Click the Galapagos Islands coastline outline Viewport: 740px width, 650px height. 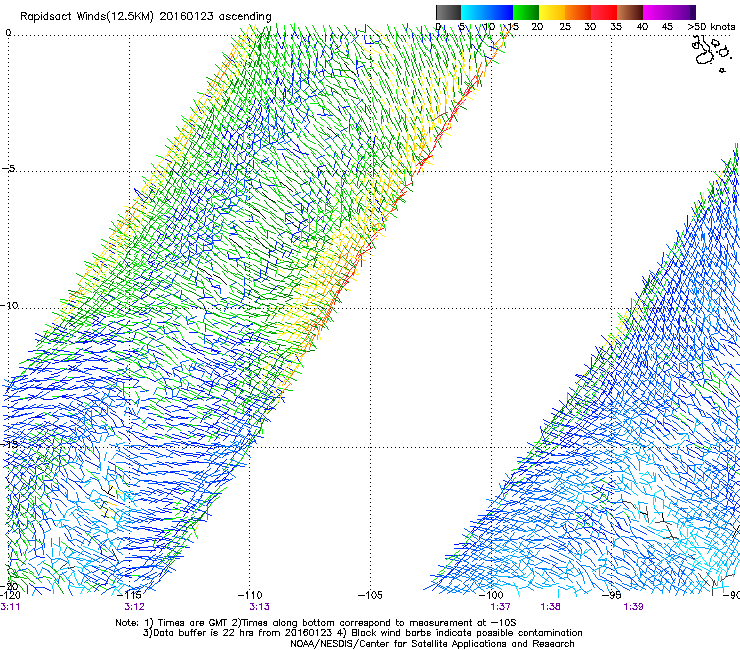point(712,53)
